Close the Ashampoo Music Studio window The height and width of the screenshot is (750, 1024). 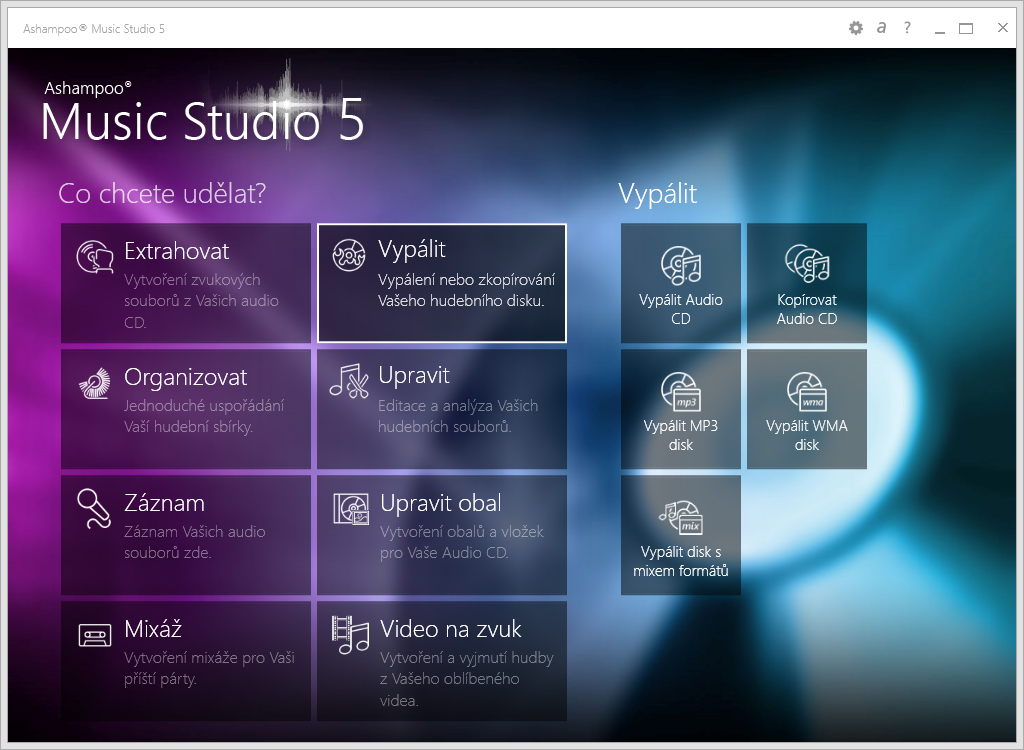coord(1003,27)
